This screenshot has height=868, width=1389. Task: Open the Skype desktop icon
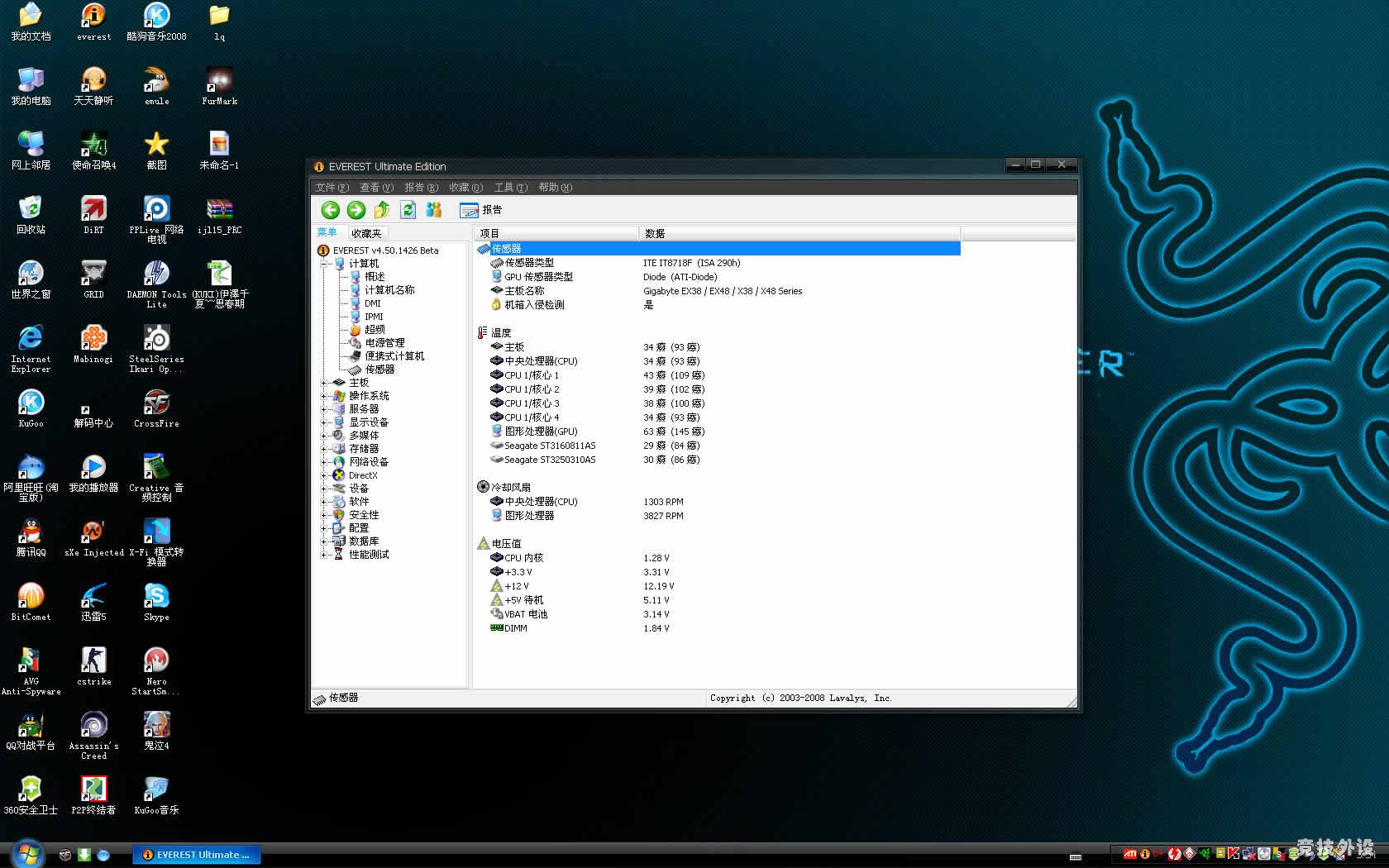pyautogui.click(x=156, y=603)
